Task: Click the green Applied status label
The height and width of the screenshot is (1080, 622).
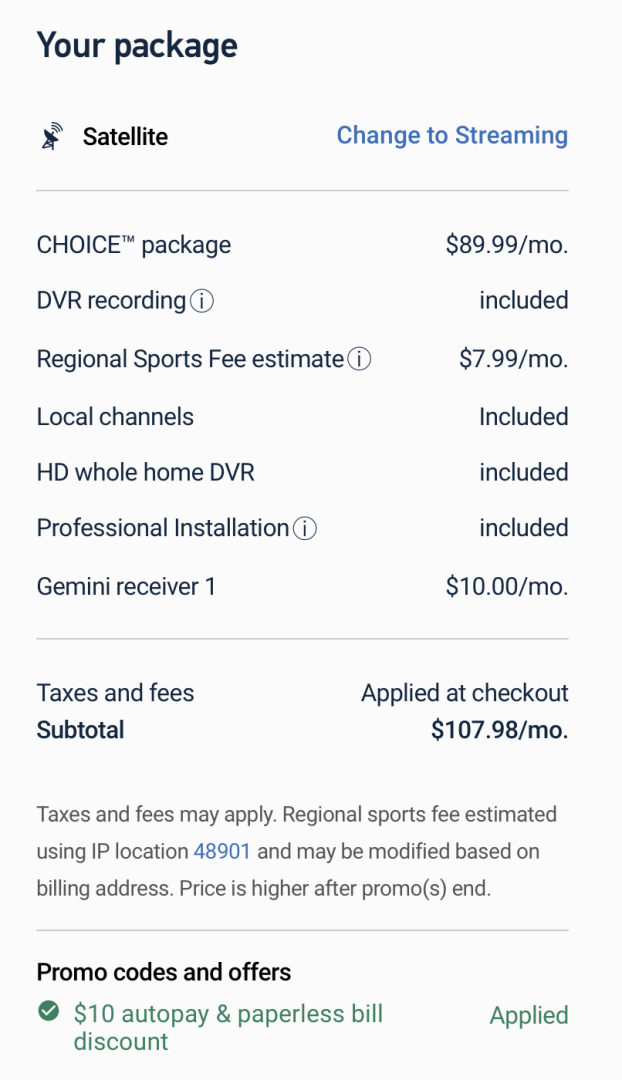Action: click(528, 1016)
